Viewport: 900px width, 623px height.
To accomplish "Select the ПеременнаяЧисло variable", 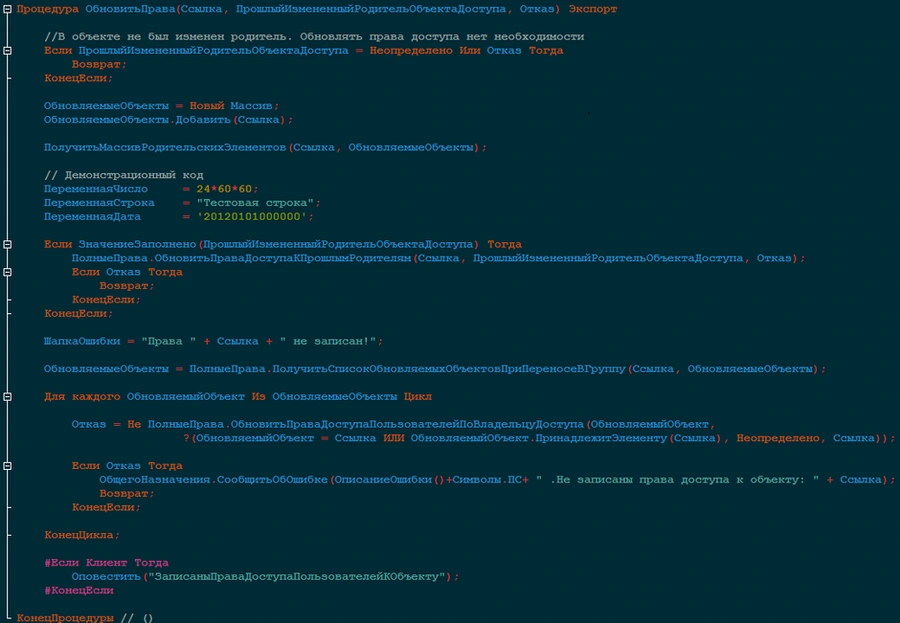I will 95,189.
